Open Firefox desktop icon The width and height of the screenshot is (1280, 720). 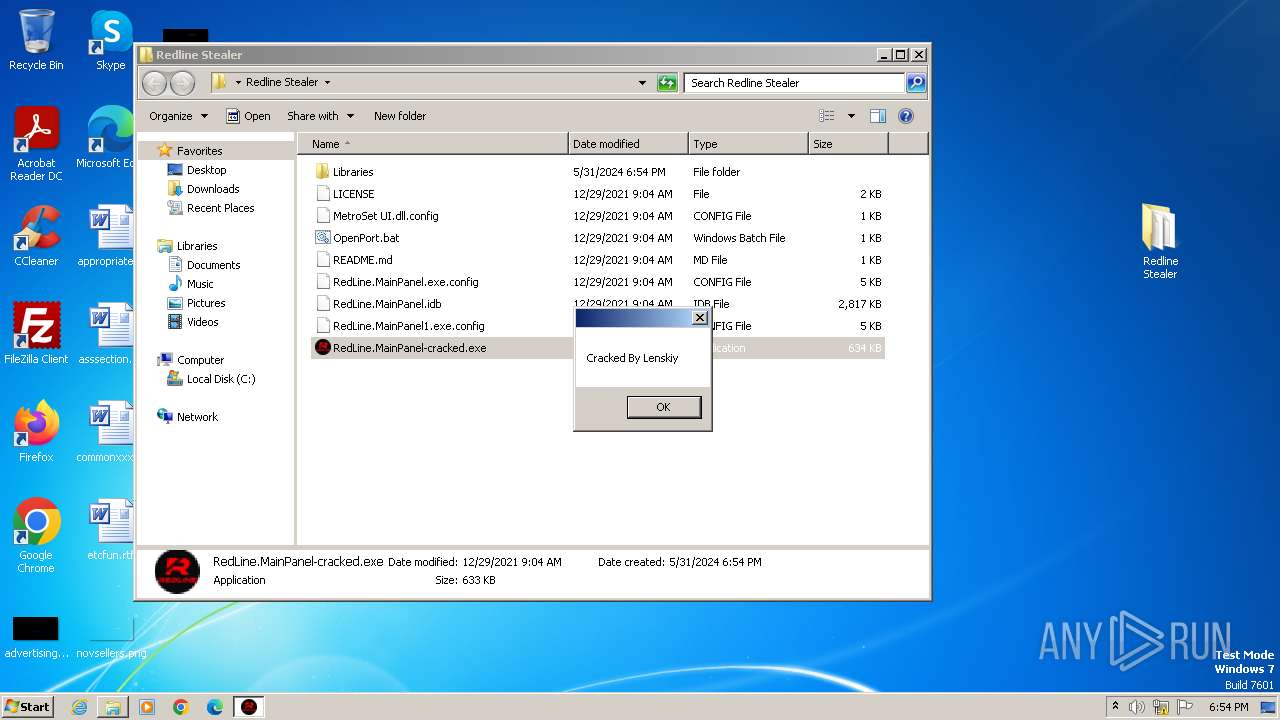[36, 432]
